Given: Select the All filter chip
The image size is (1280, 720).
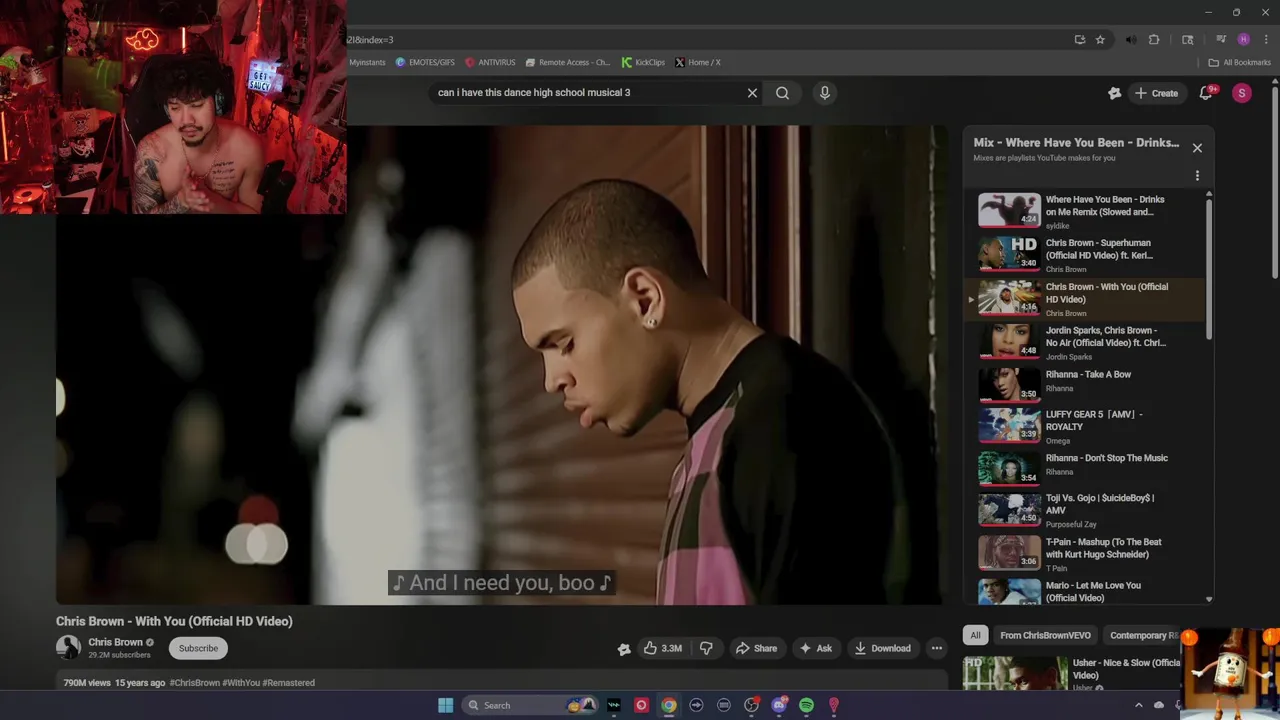Looking at the screenshot, I should click(975, 635).
